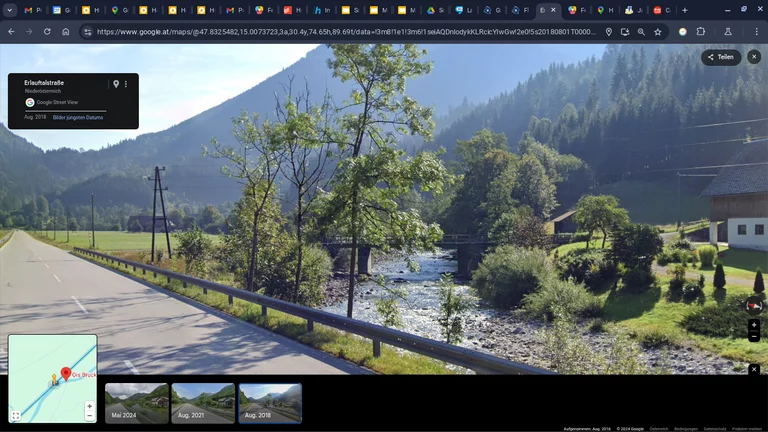This screenshot has height=432, width=768.
Task: Click the 'Bilder jüngsten Datums' link
Action: coord(78,118)
